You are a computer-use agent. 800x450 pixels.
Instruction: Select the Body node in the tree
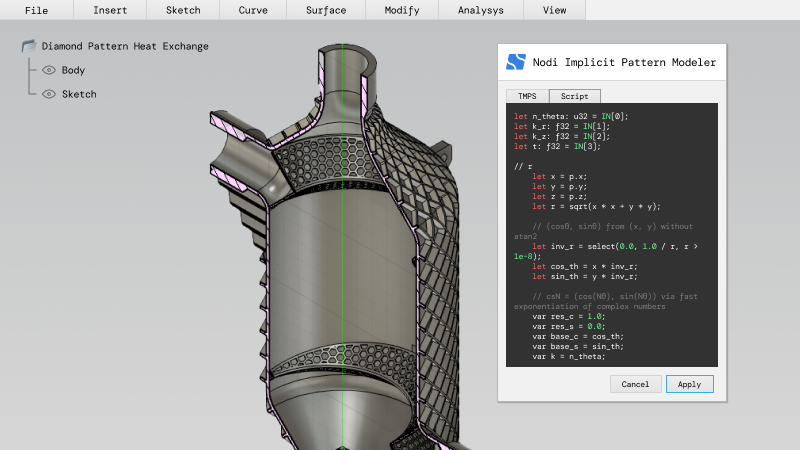pos(73,70)
